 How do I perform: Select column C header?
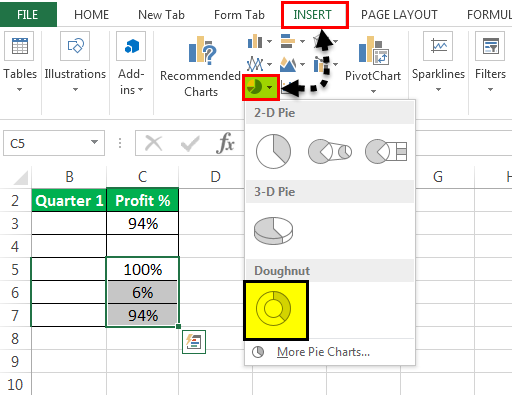[x=143, y=177]
